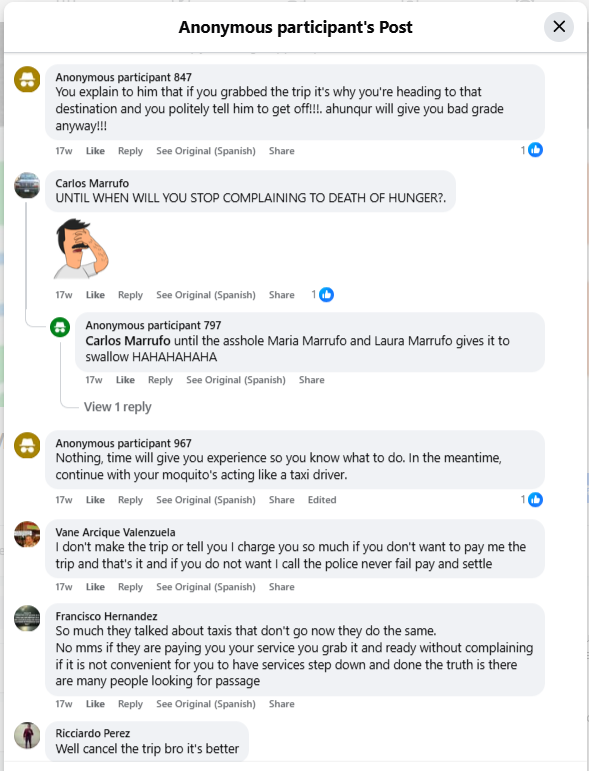589x771 pixels.
Task: Open Ricciardo Perez's profile picture
Action: tap(27, 735)
